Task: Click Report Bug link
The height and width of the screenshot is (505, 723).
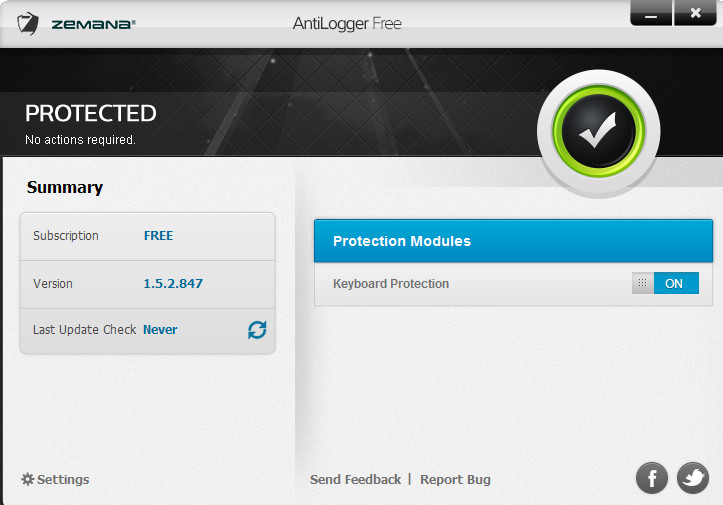Action: pos(455,480)
